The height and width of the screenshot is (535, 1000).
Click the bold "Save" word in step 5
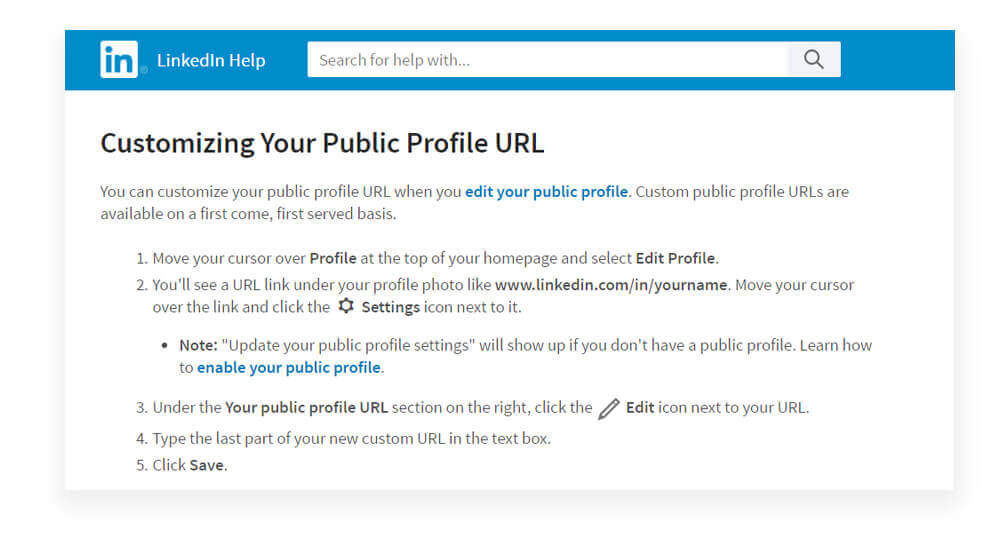pyautogui.click(x=207, y=465)
